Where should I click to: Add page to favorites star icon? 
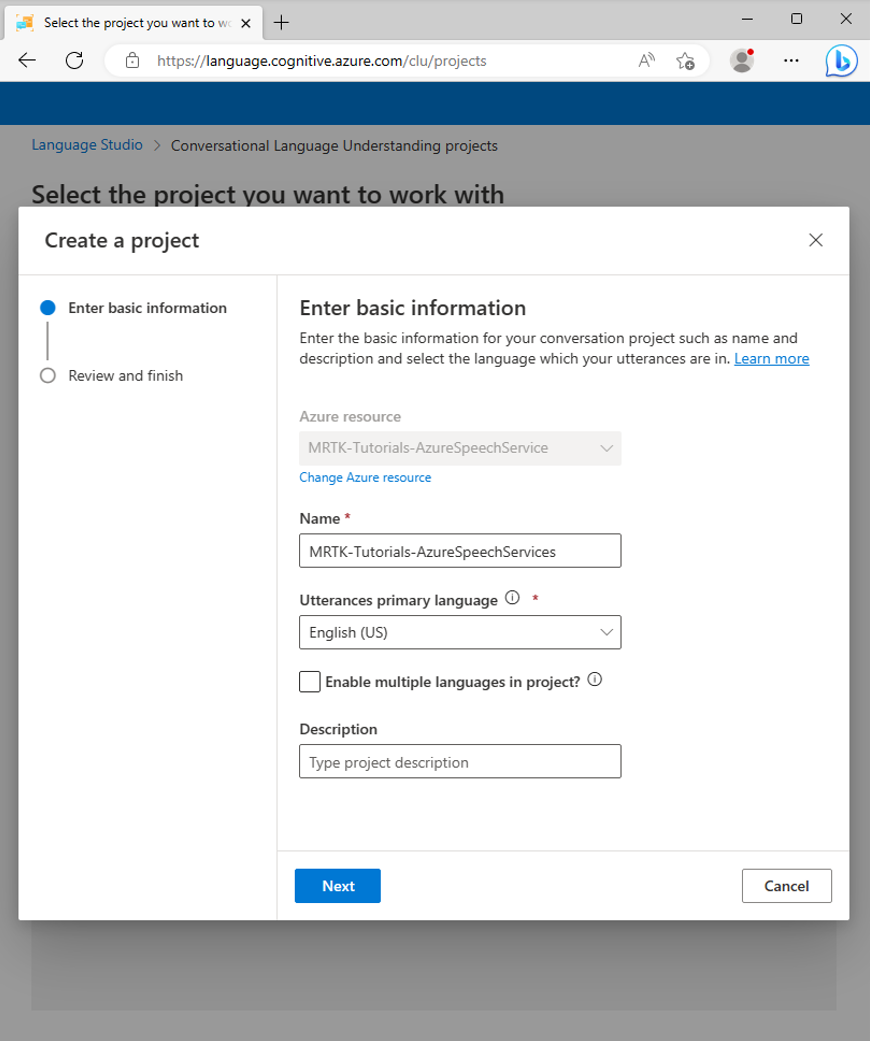click(x=685, y=61)
